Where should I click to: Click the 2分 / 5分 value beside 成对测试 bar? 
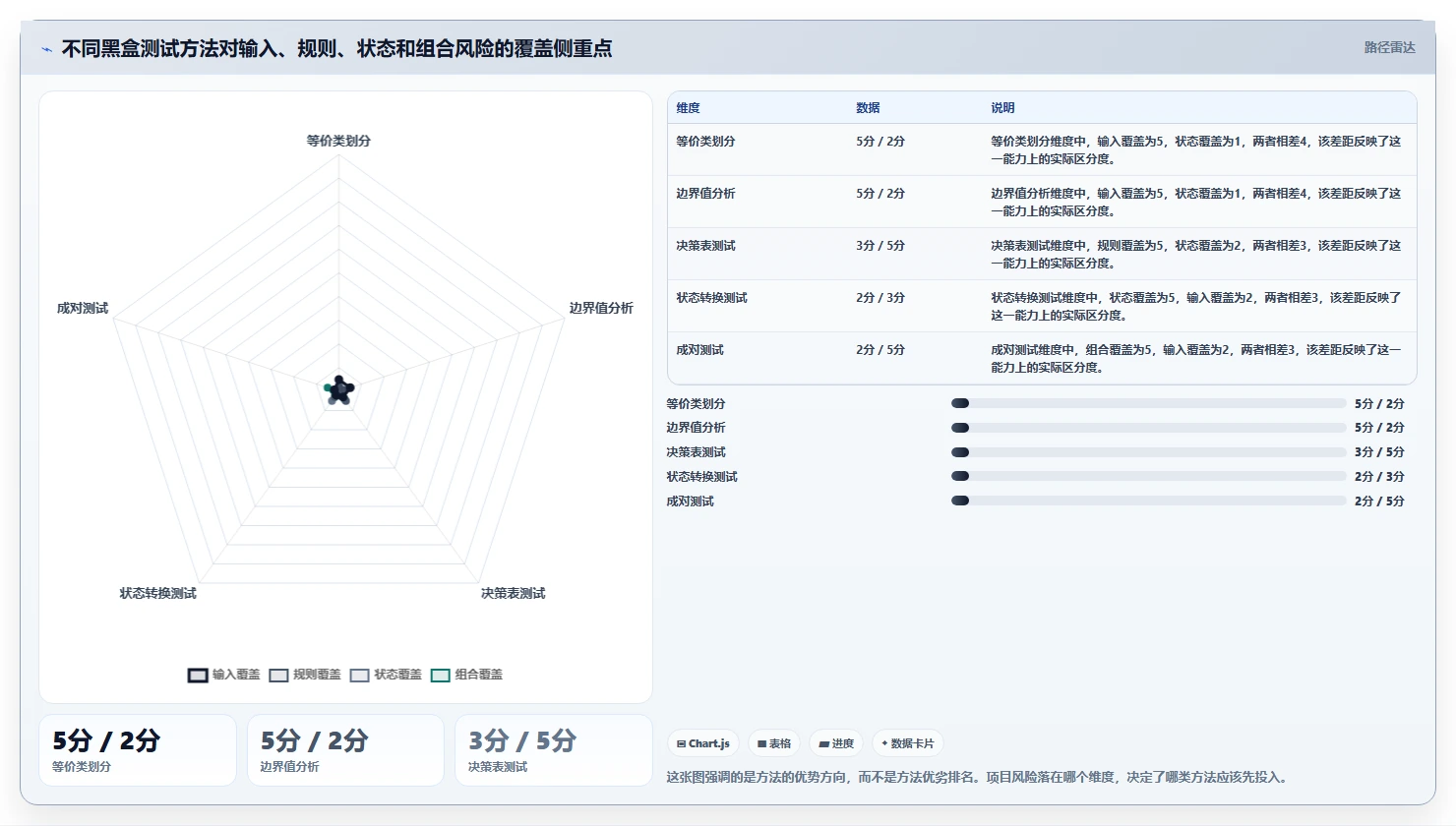(x=1379, y=501)
